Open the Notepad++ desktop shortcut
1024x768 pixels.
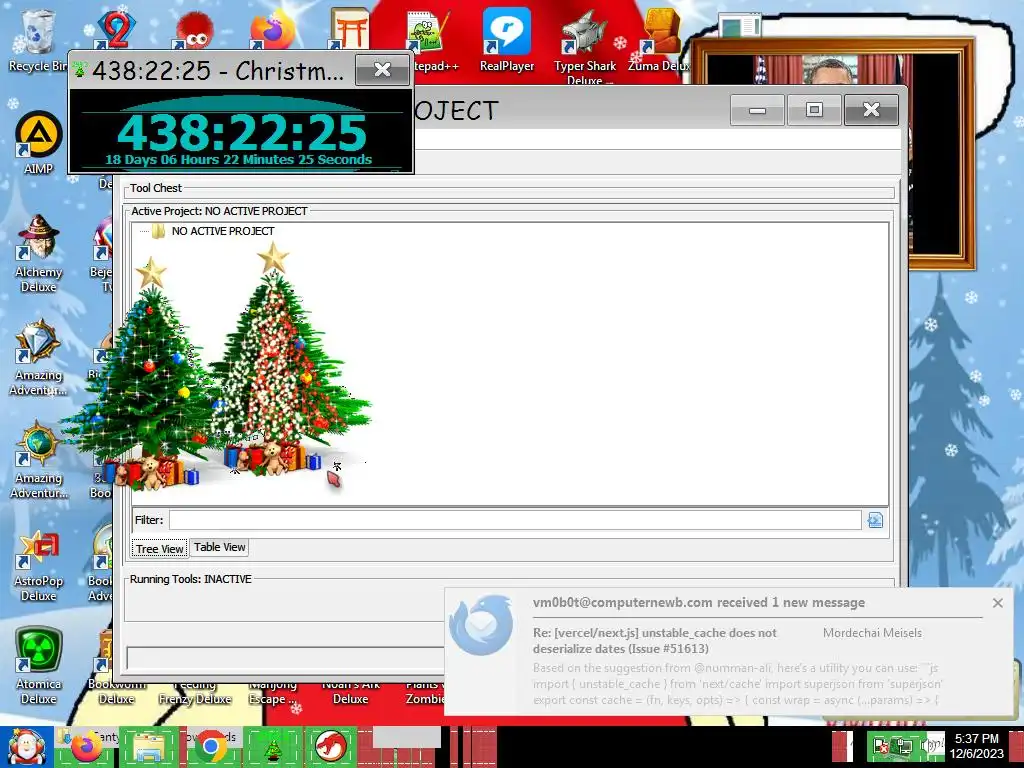click(430, 39)
